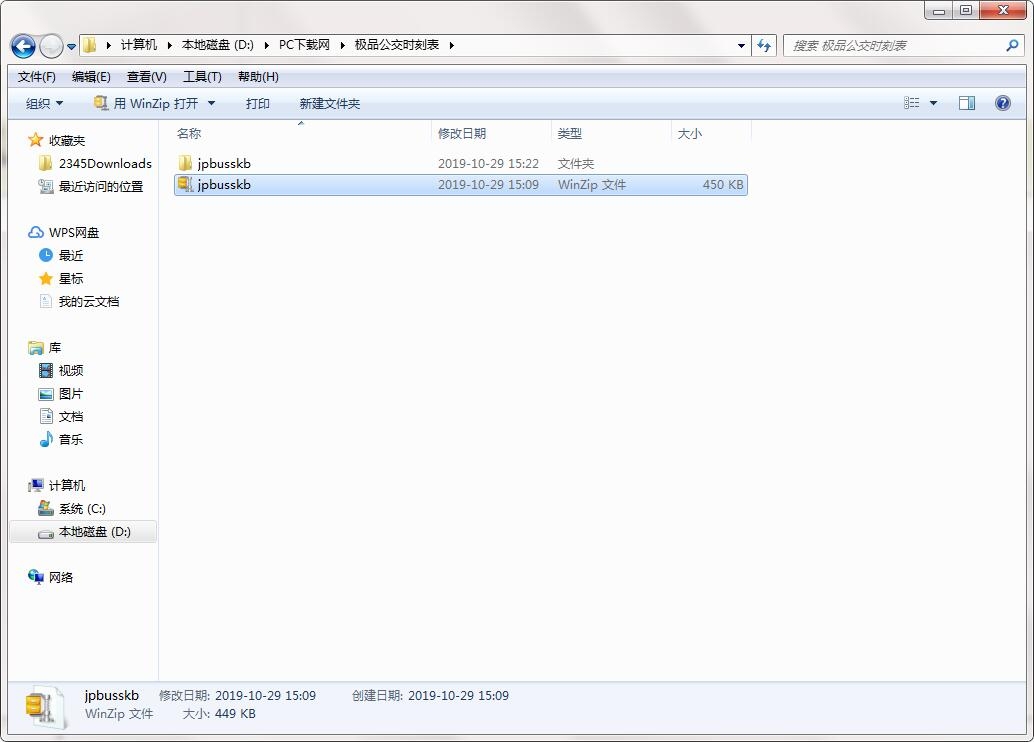Click the 星标 star icon

tap(46, 278)
